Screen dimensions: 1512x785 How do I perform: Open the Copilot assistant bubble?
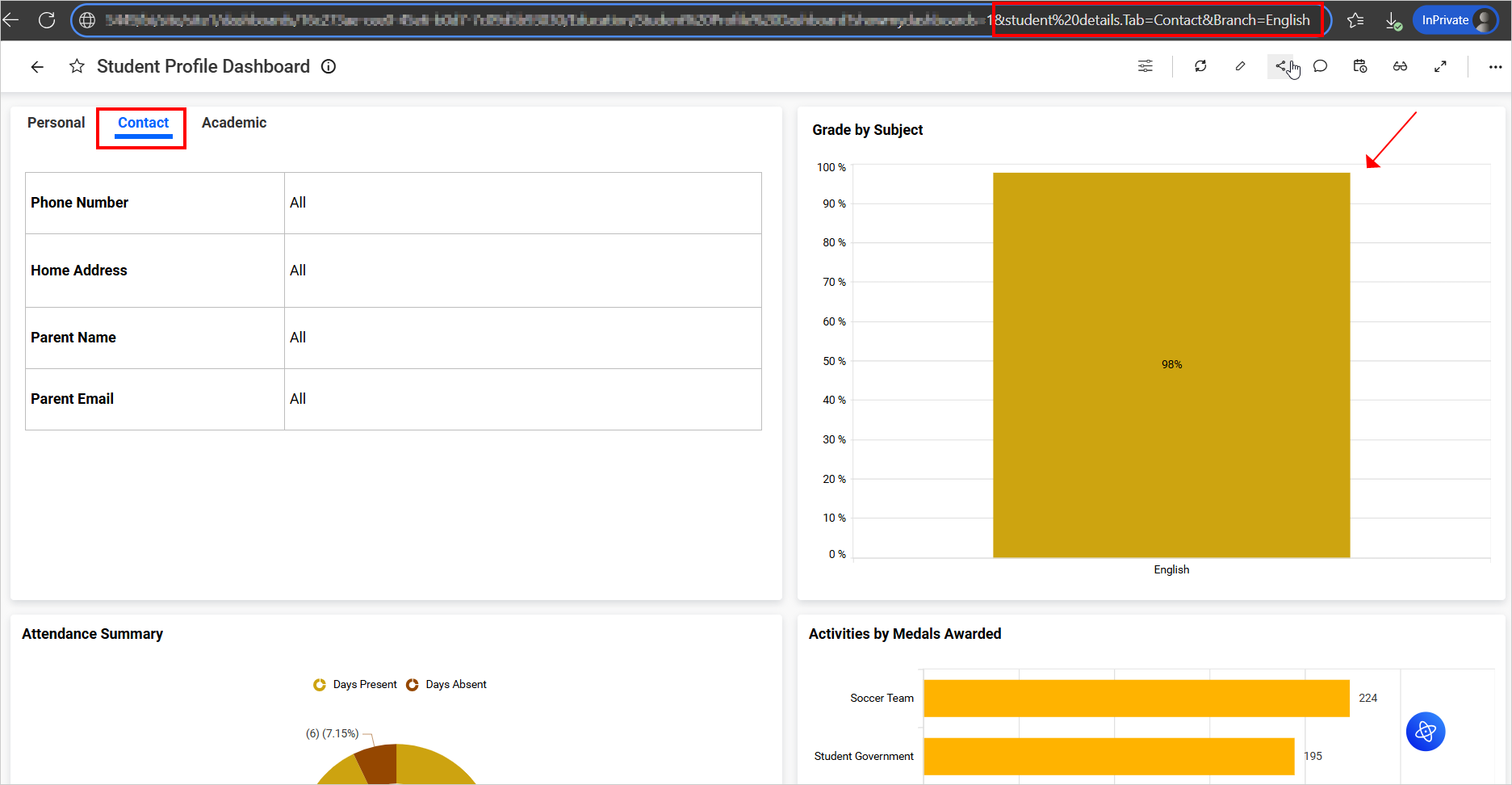[x=1426, y=732]
